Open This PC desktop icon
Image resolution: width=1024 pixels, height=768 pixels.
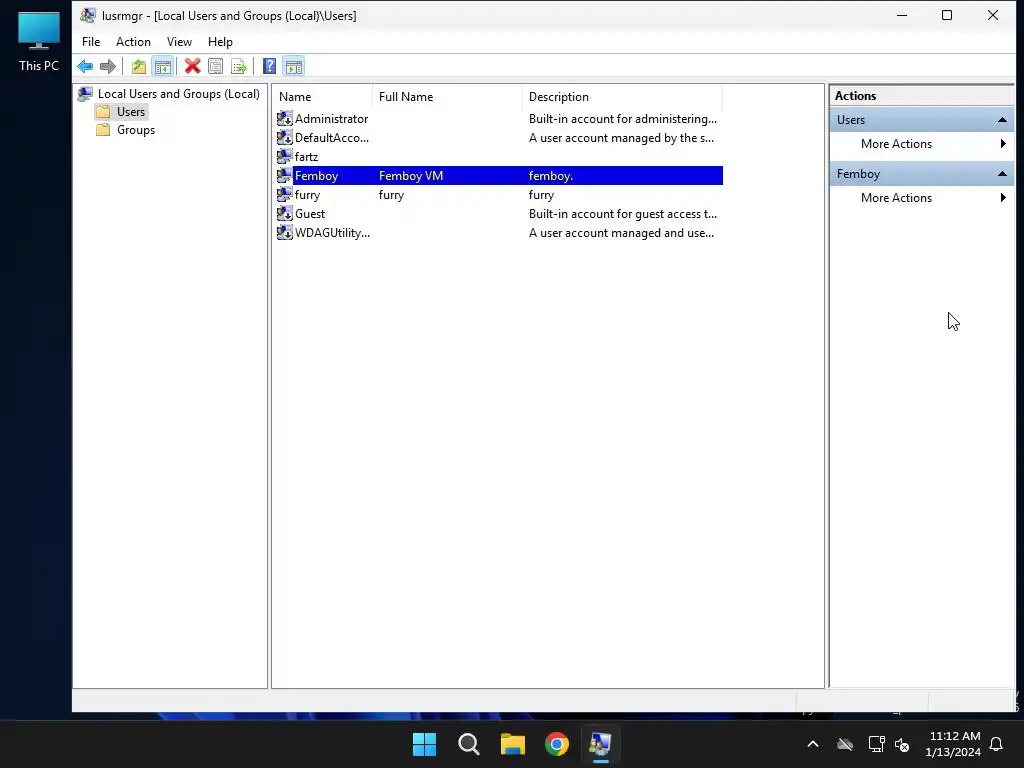click(39, 40)
